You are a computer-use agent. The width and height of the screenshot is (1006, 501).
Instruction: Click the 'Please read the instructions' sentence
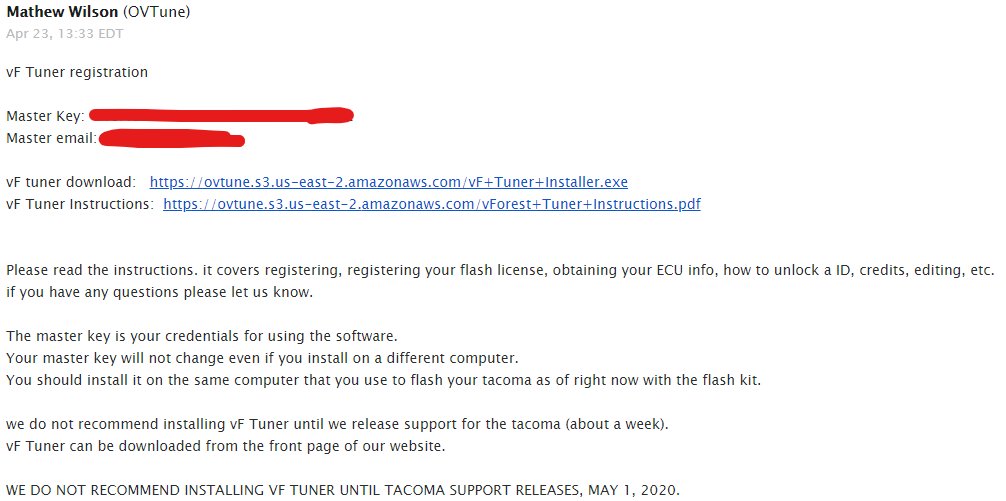(x=500, y=271)
